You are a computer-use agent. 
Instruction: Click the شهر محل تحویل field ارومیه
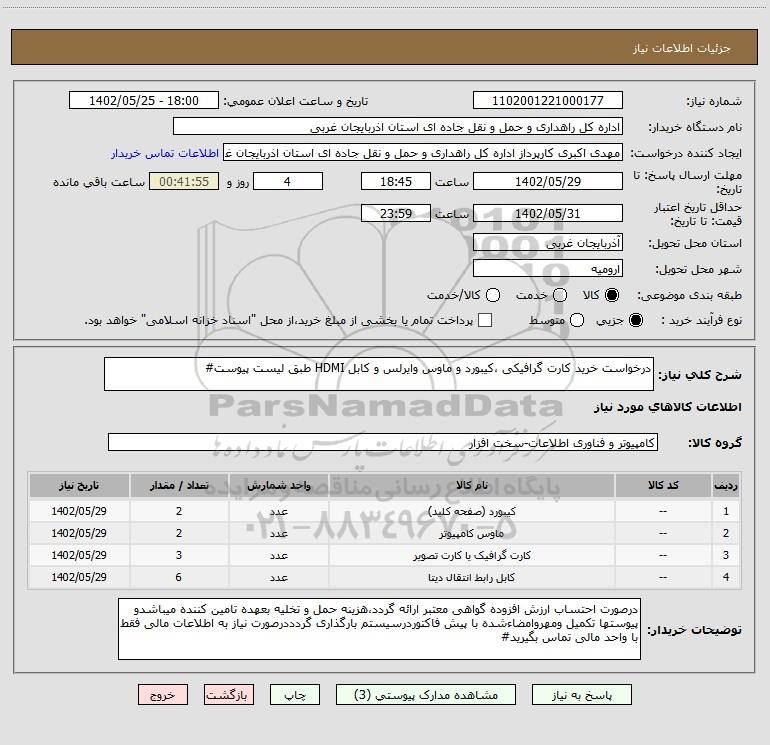(x=548, y=268)
